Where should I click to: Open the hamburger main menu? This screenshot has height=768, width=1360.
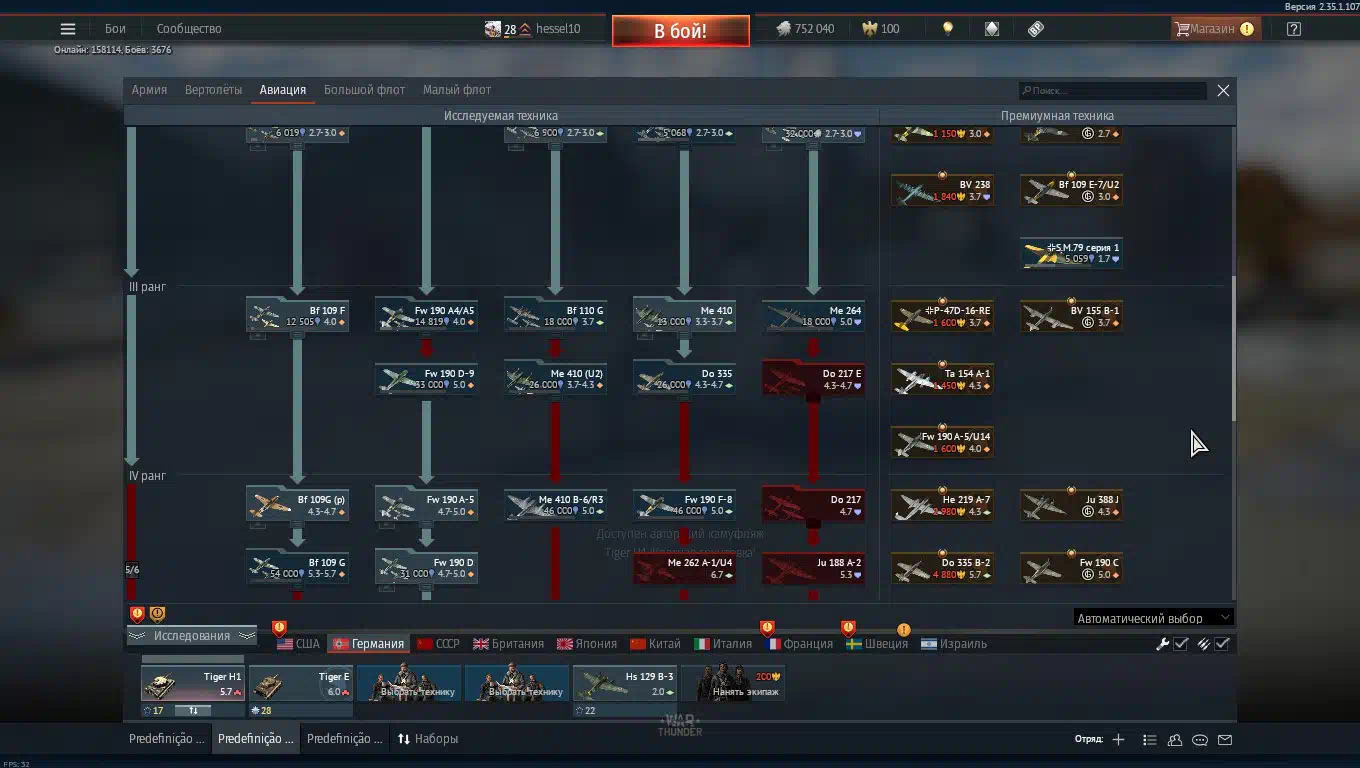point(68,29)
